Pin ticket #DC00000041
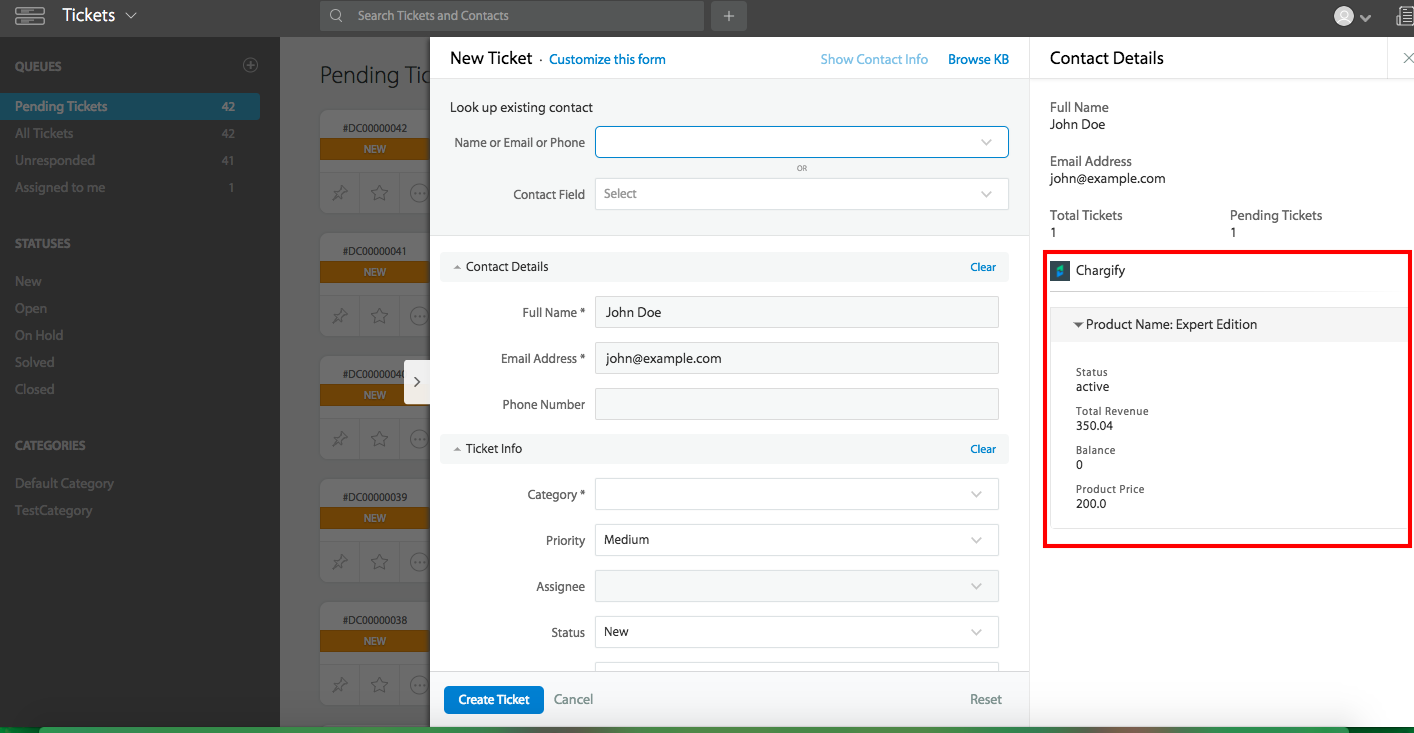Screen dimensions: 1414x733 pos(340,316)
